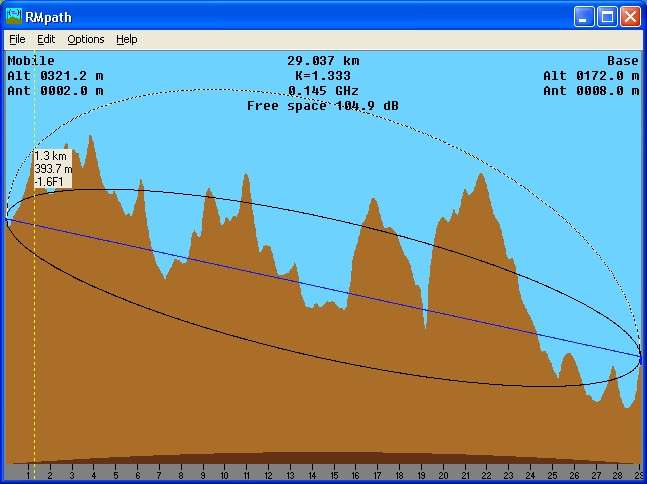The image size is (647, 484).
Task: Click the '29.037 km' path distance text
Action: coord(323,61)
